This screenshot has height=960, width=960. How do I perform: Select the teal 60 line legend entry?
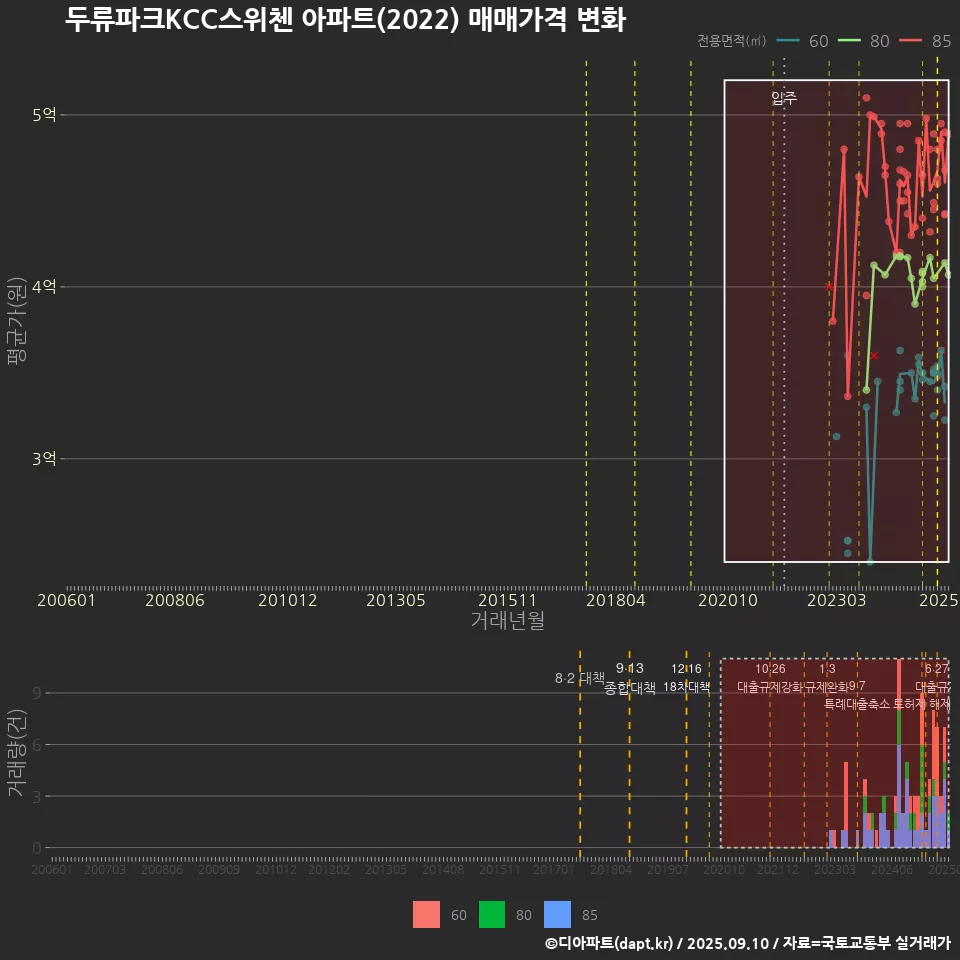pyautogui.click(x=802, y=41)
